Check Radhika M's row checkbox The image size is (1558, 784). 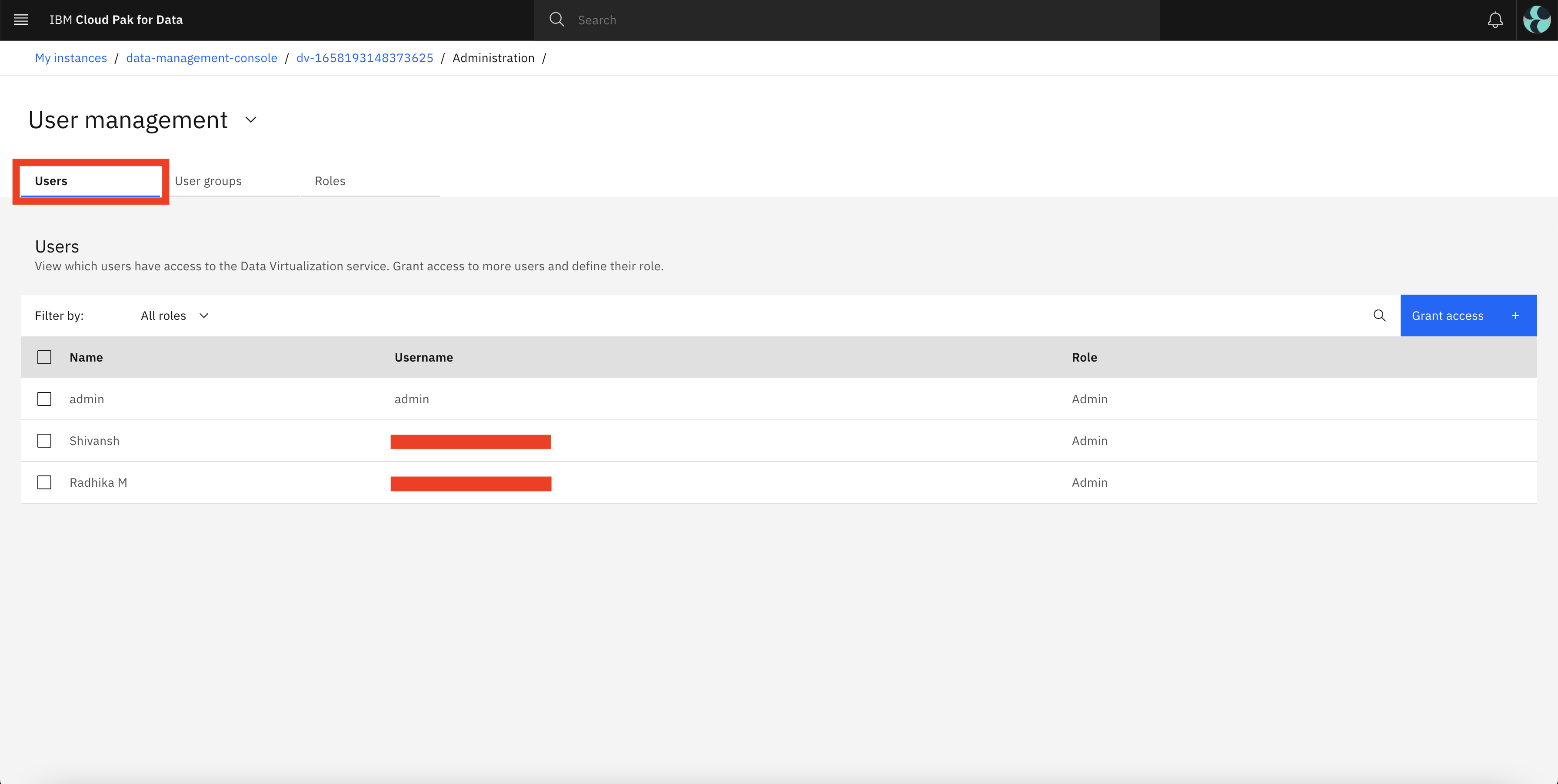coord(44,482)
